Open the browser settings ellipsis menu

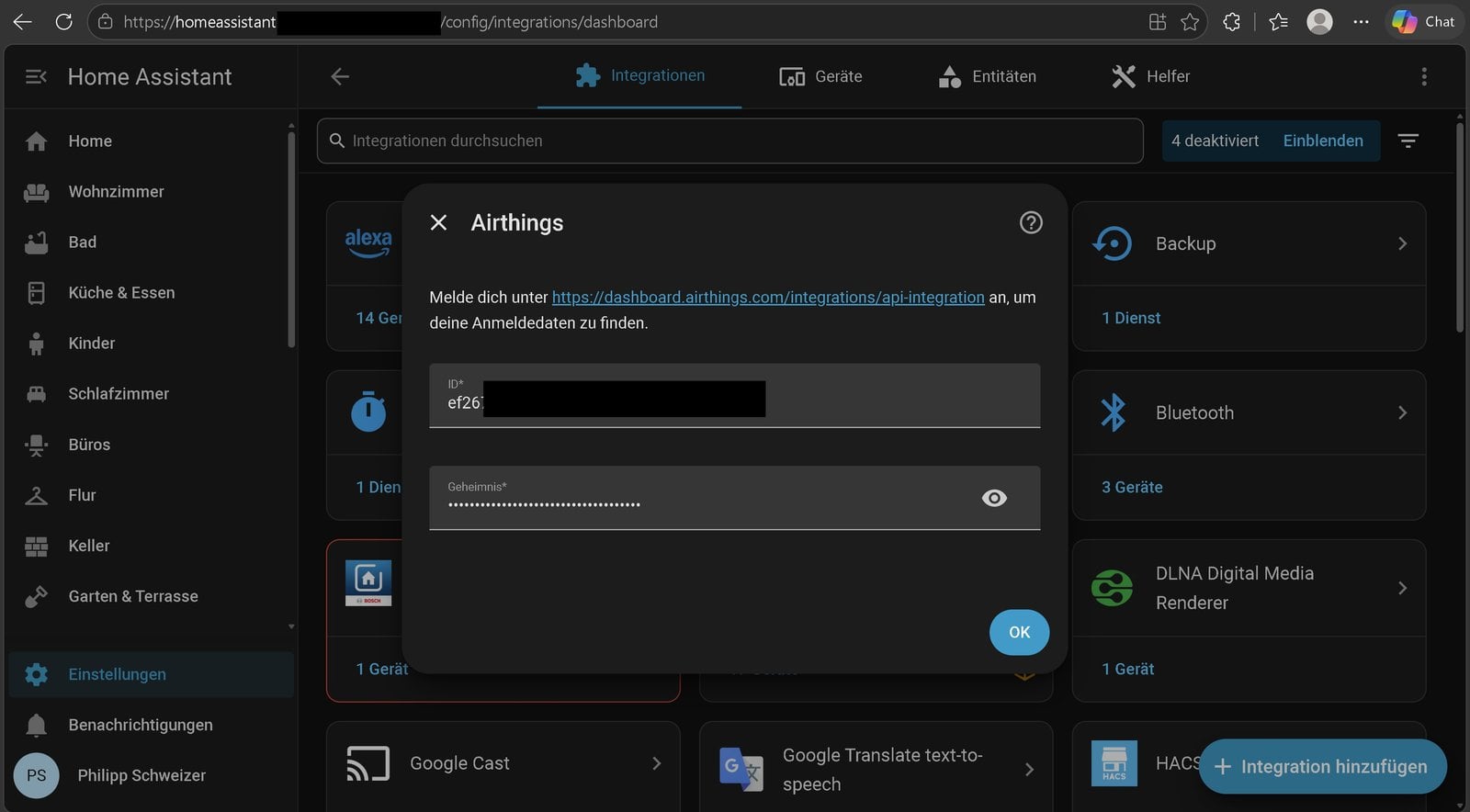1361,22
